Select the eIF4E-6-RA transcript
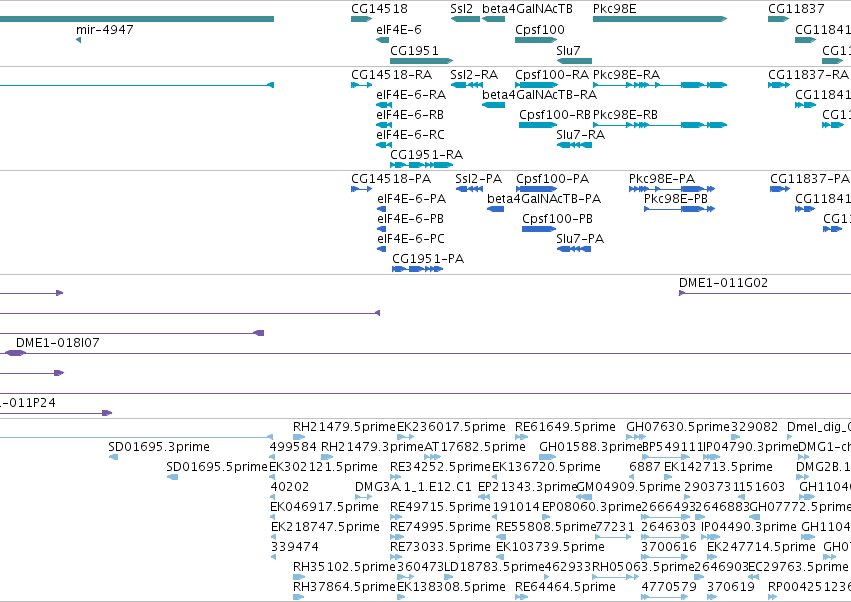851x602 pixels. click(411, 95)
